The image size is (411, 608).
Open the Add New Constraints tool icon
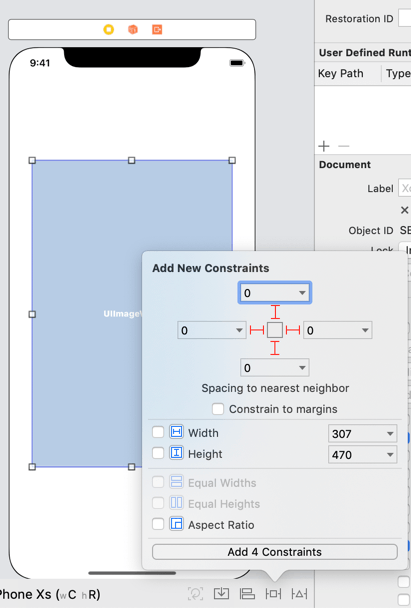(x=273, y=594)
